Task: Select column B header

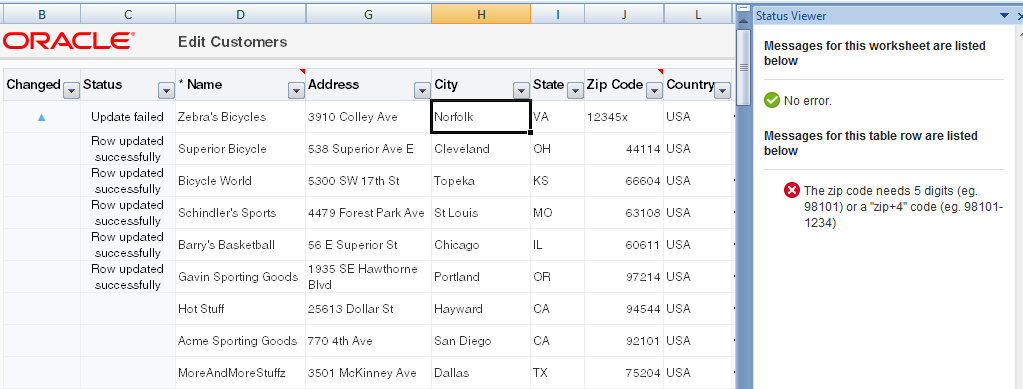Action: click(x=42, y=14)
